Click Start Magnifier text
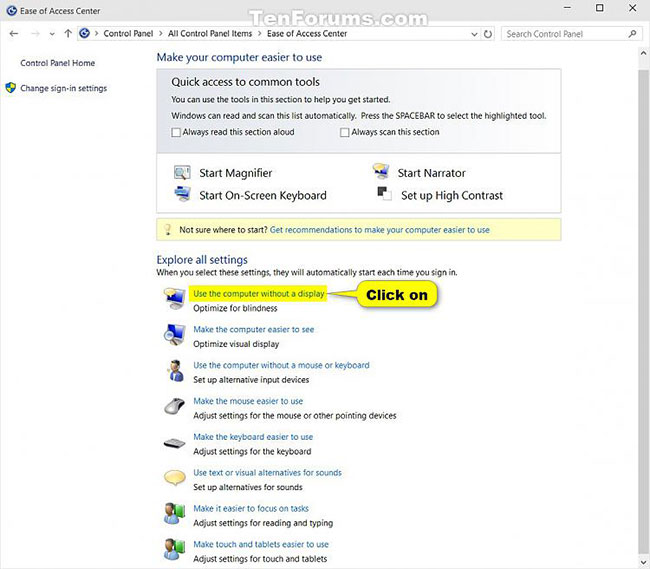Image resolution: width=650 pixels, height=569 pixels. (x=235, y=173)
